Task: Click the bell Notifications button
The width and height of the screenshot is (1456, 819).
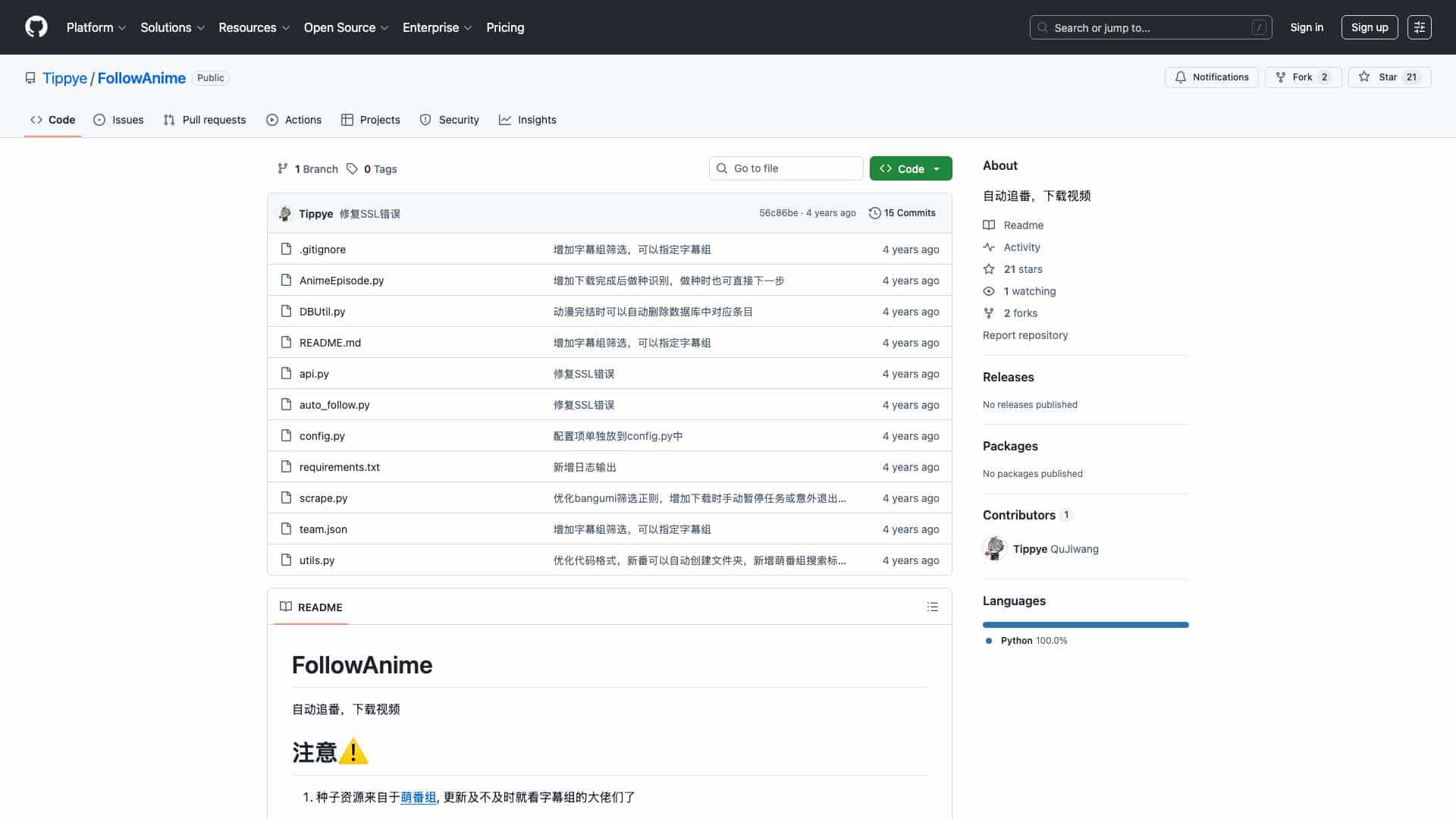Action: pos(1211,77)
